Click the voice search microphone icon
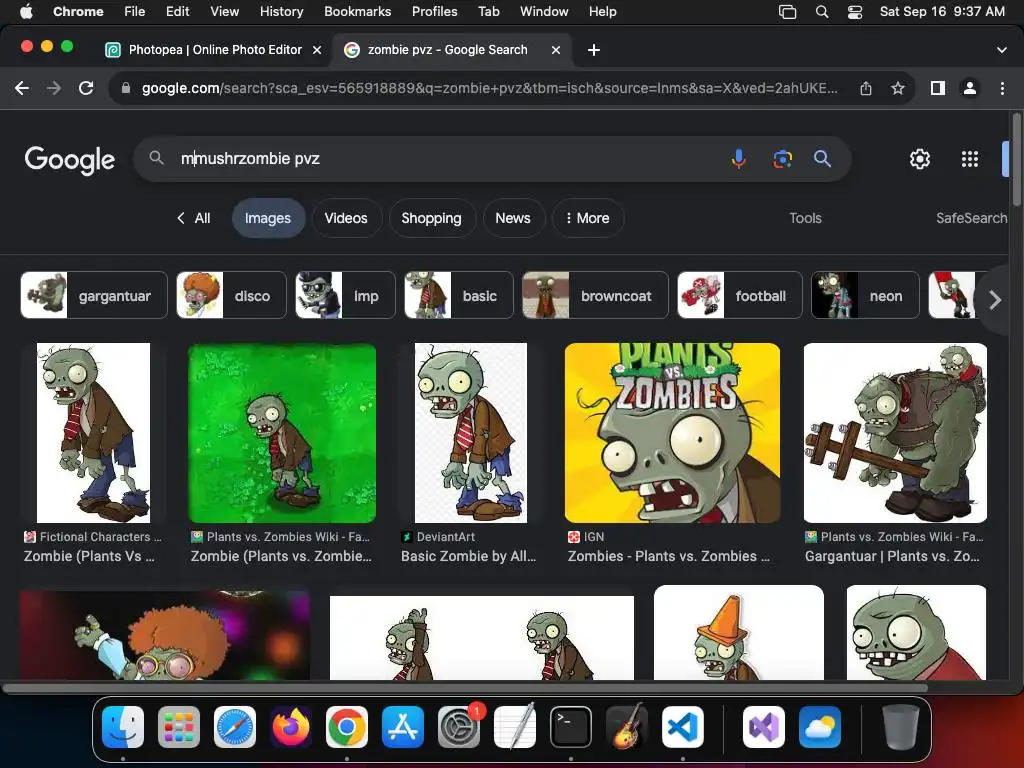 [739, 159]
